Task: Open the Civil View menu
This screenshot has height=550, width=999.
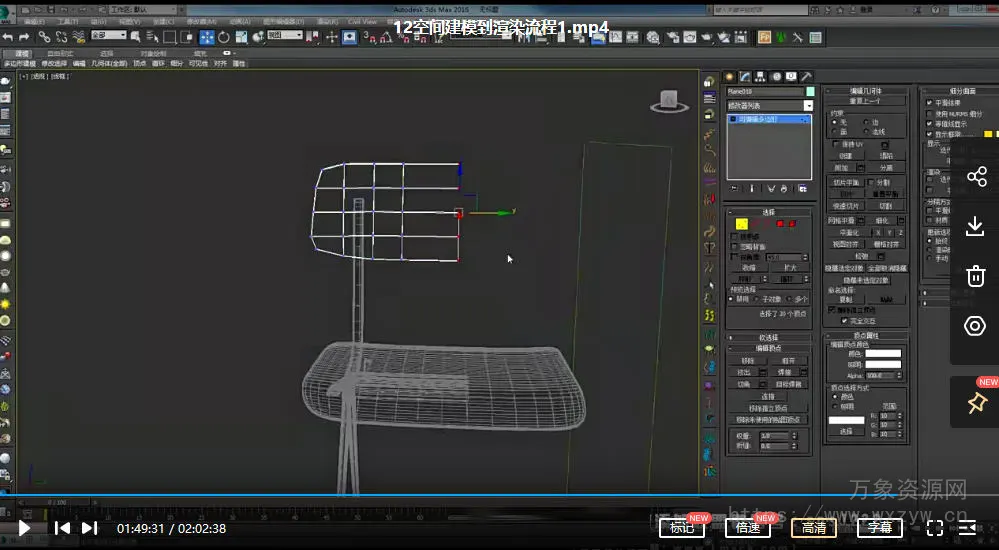Action: pos(362,21)
